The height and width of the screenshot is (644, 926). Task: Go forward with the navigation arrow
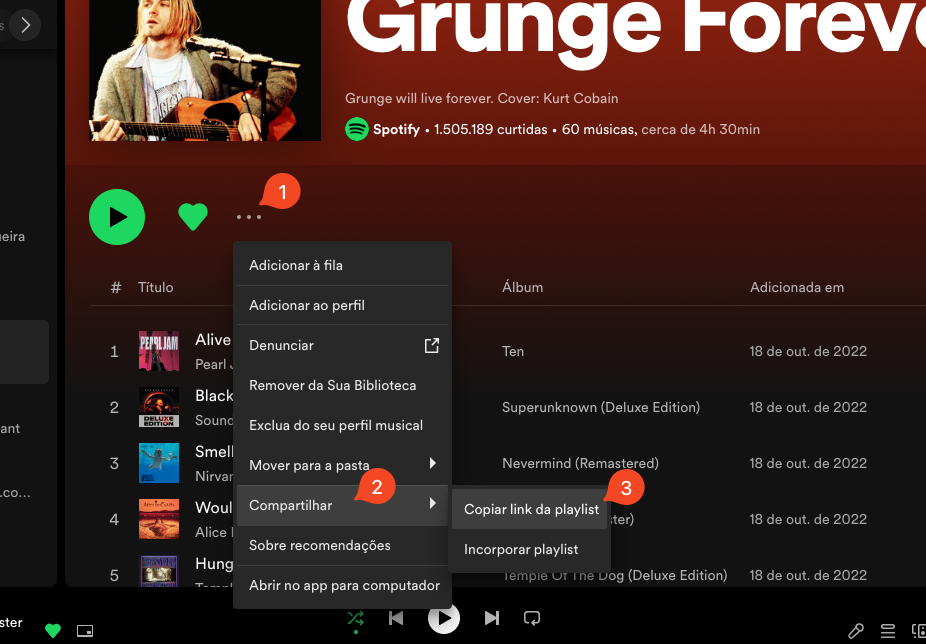[25, 24]
